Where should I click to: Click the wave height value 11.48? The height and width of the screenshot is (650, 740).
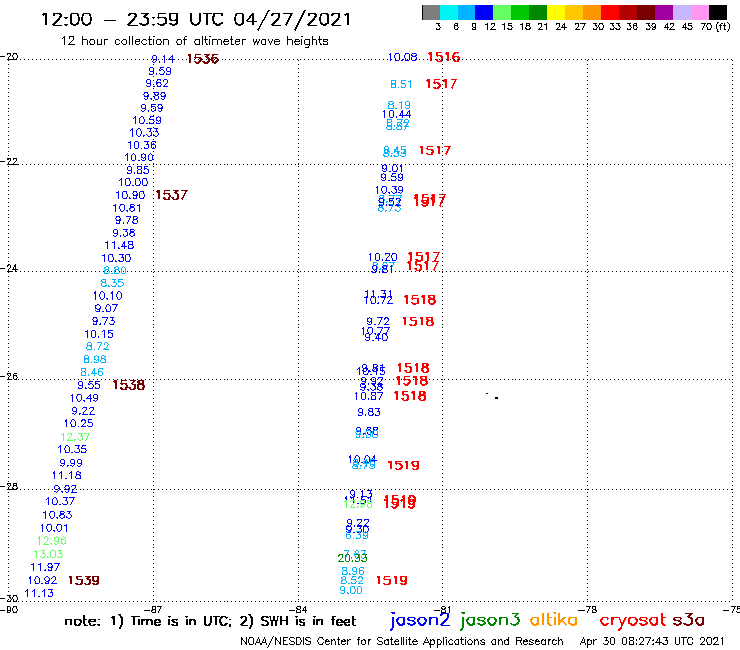(x=119, y=245)
